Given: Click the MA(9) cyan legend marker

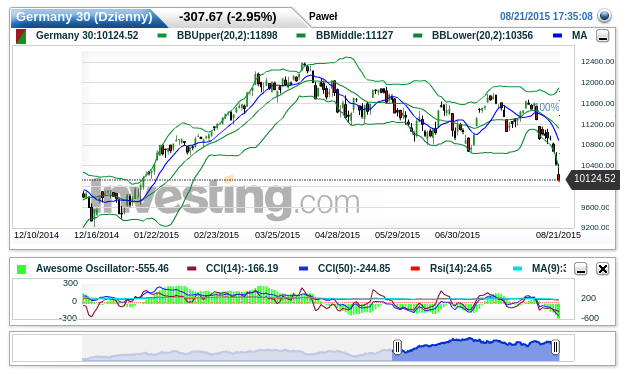Looking at the screenshot, I should pos(517,269).
